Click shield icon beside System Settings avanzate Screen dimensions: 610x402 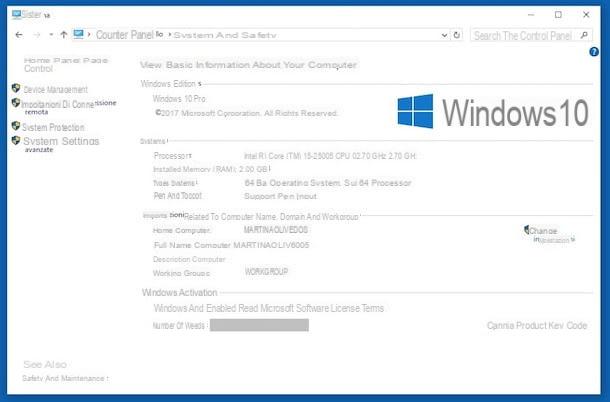(x=16, y=140)
